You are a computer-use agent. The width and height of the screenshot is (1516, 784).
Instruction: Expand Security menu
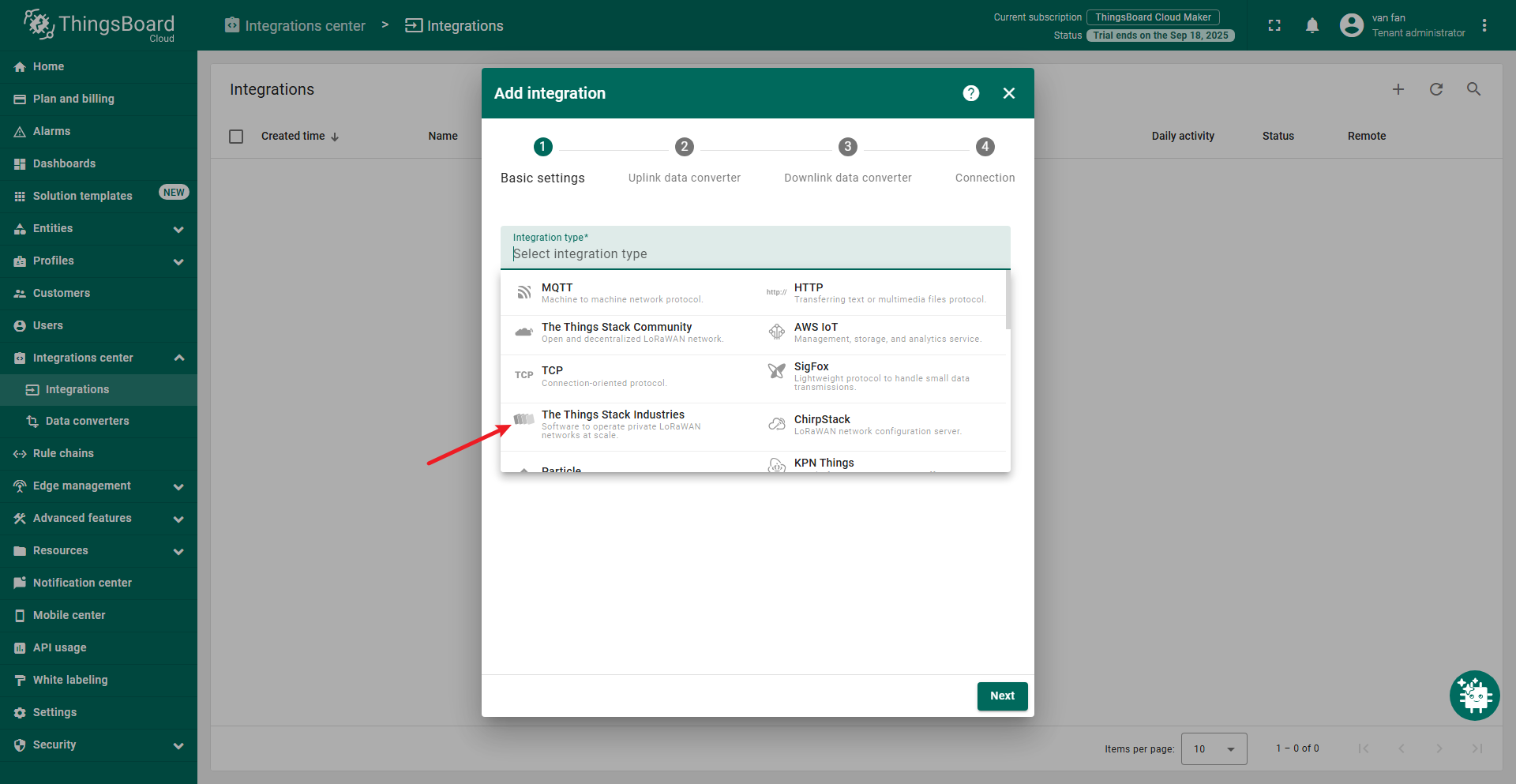(98, 745)
